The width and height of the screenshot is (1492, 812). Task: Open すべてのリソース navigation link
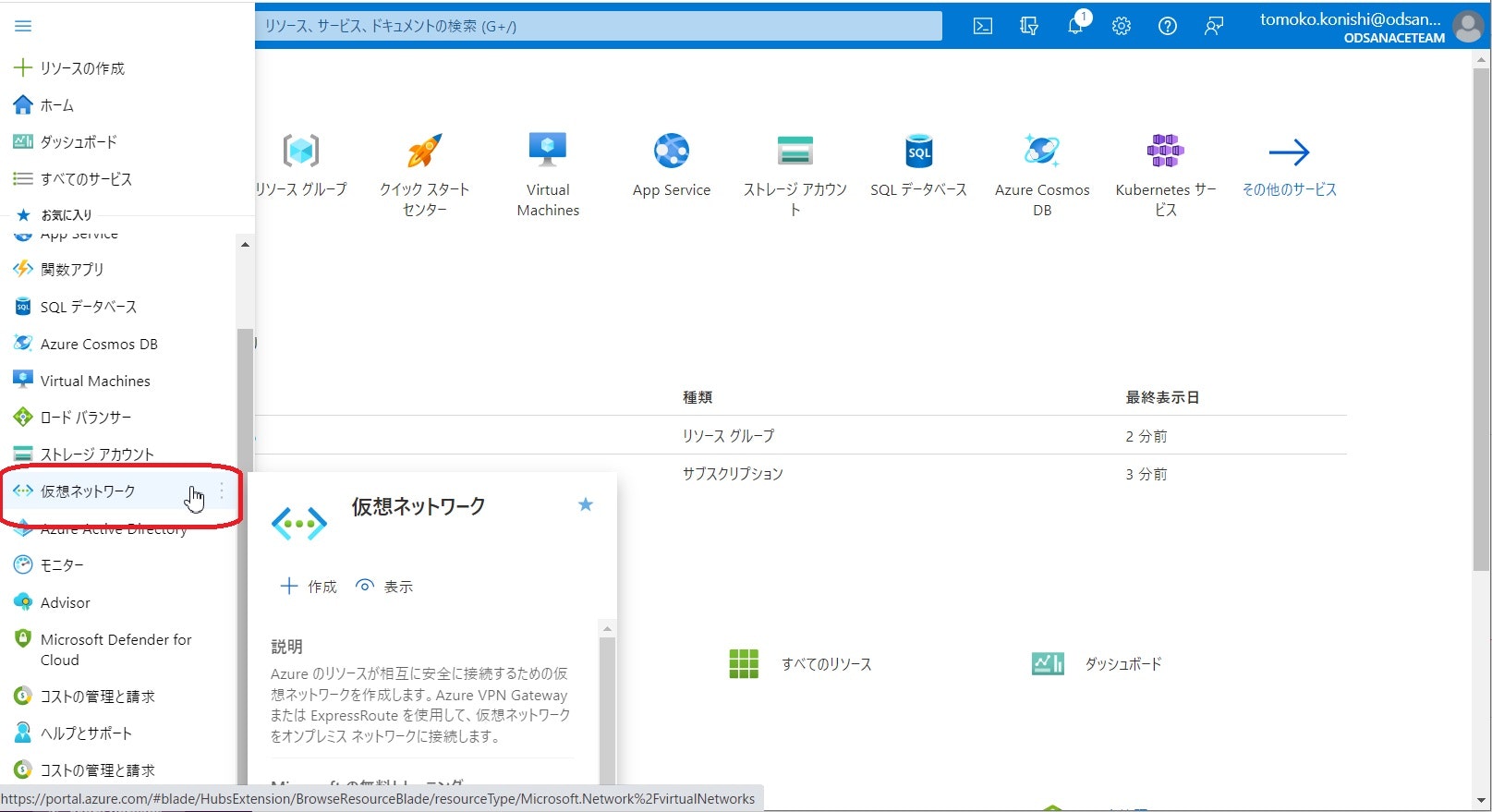800,664
